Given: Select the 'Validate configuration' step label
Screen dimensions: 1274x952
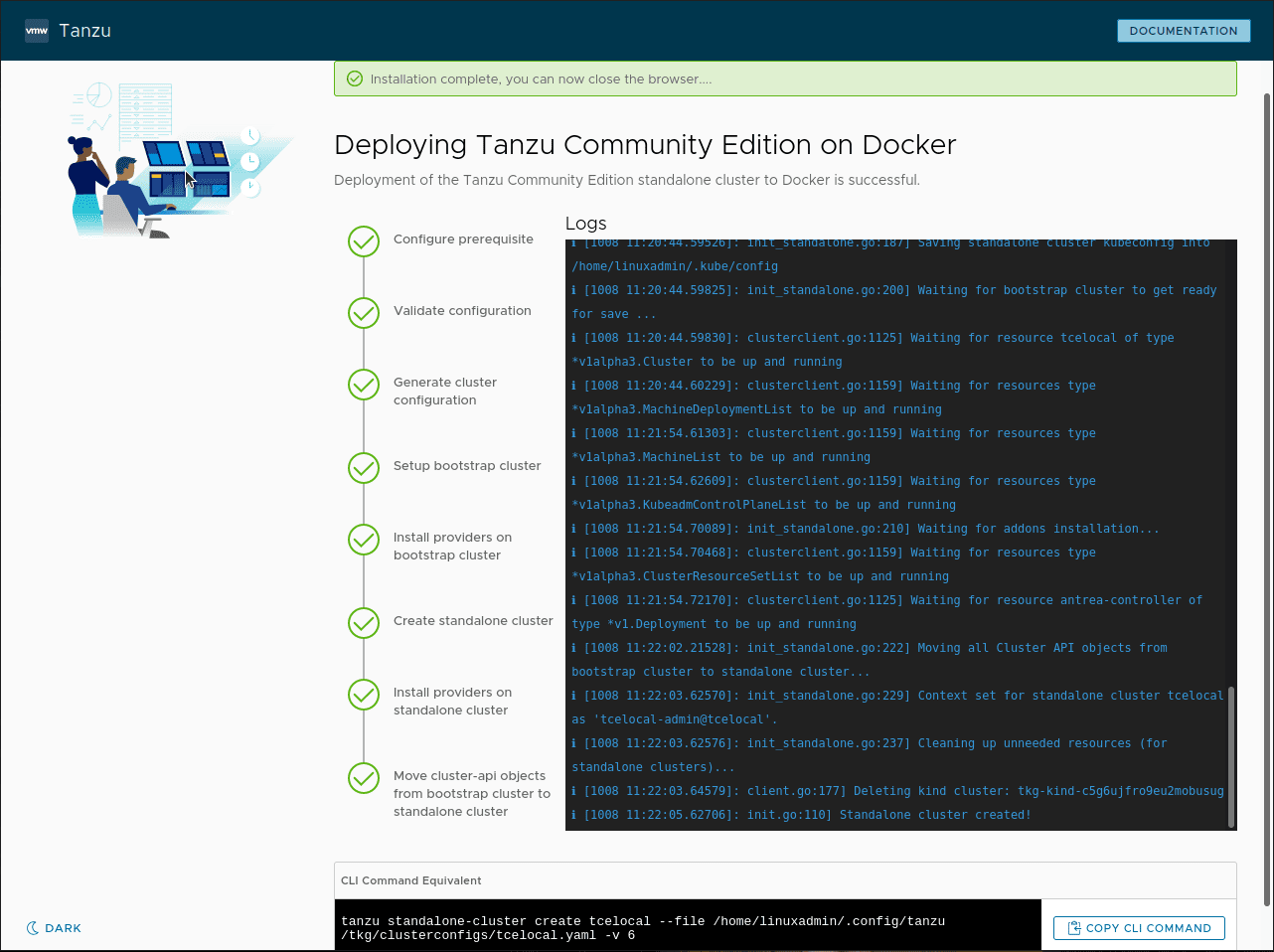Looking at the screenshot, I should pyautogui.click(x=462, y=311).
